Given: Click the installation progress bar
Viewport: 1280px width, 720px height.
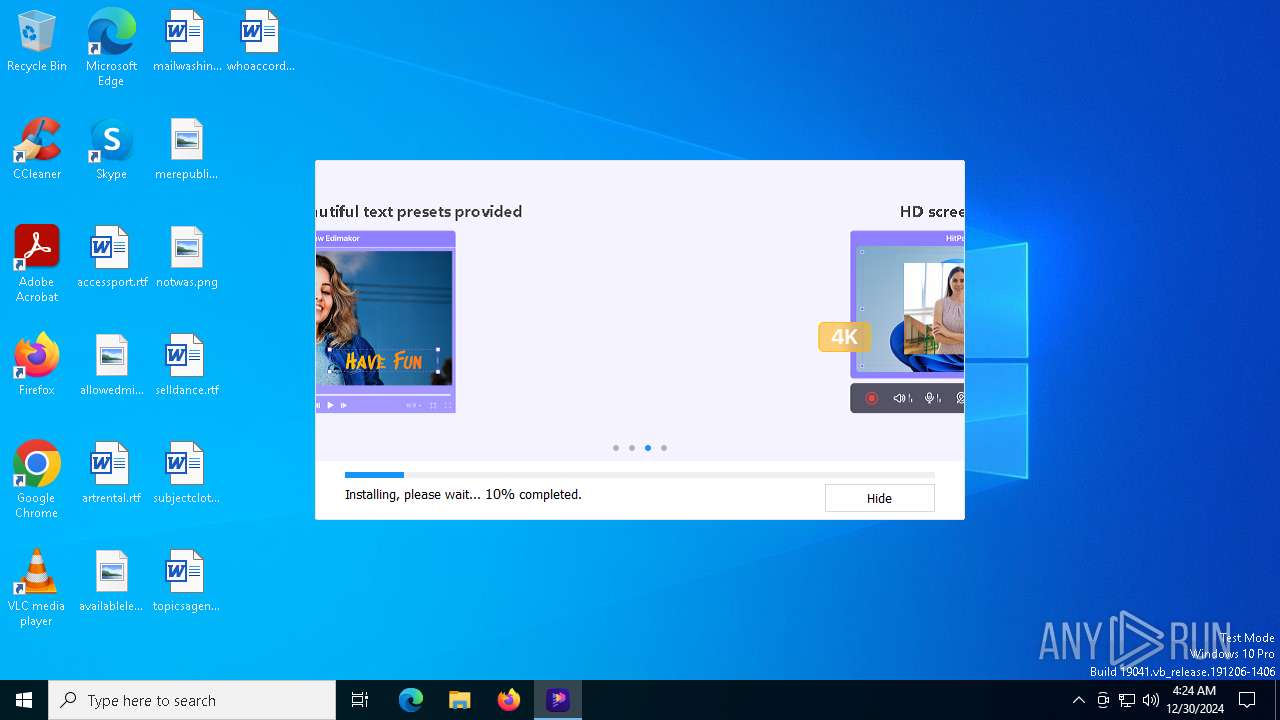Looking at the screenshot, I should click(x=640, y=475).
